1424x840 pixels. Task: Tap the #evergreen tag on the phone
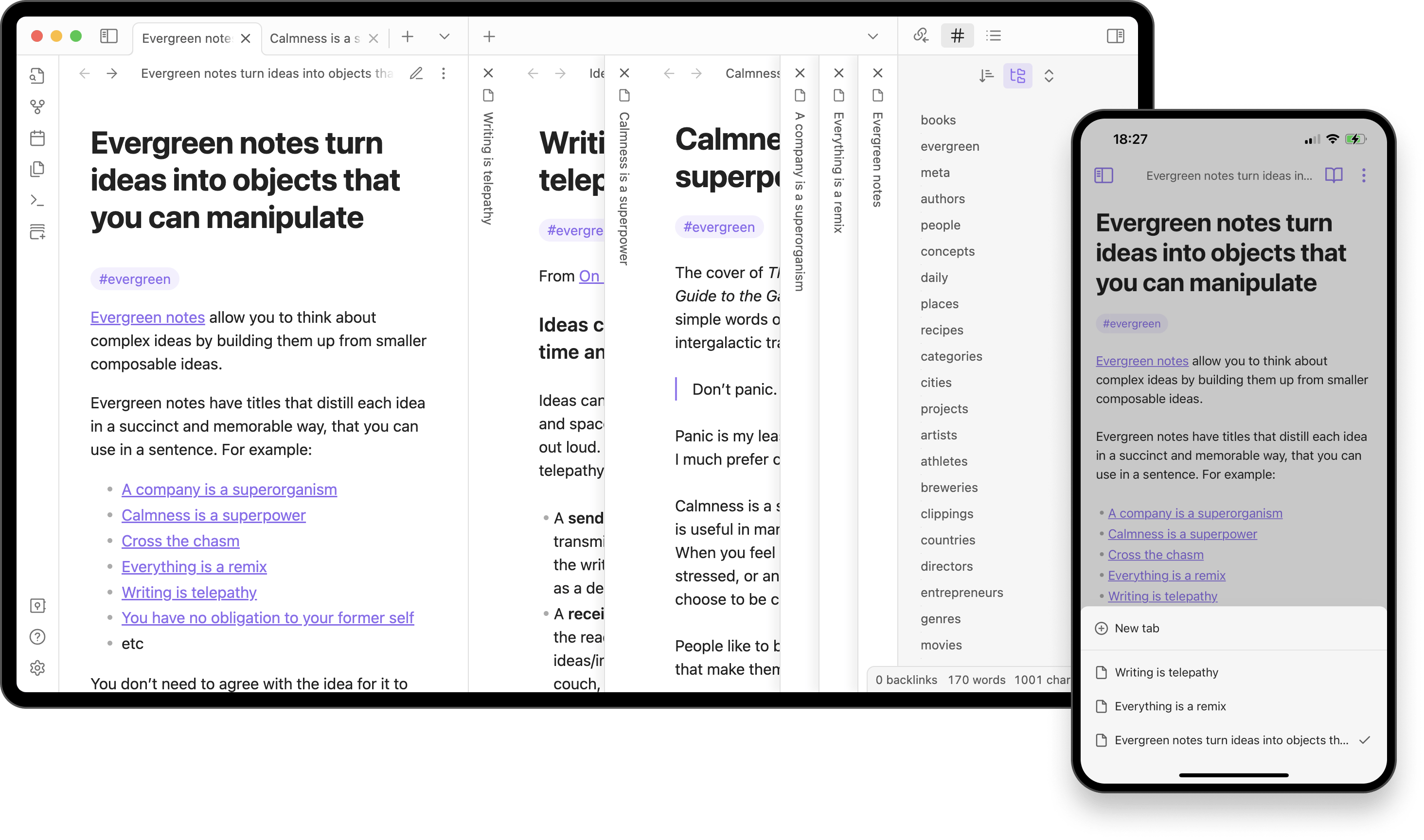coord(1131,323)
